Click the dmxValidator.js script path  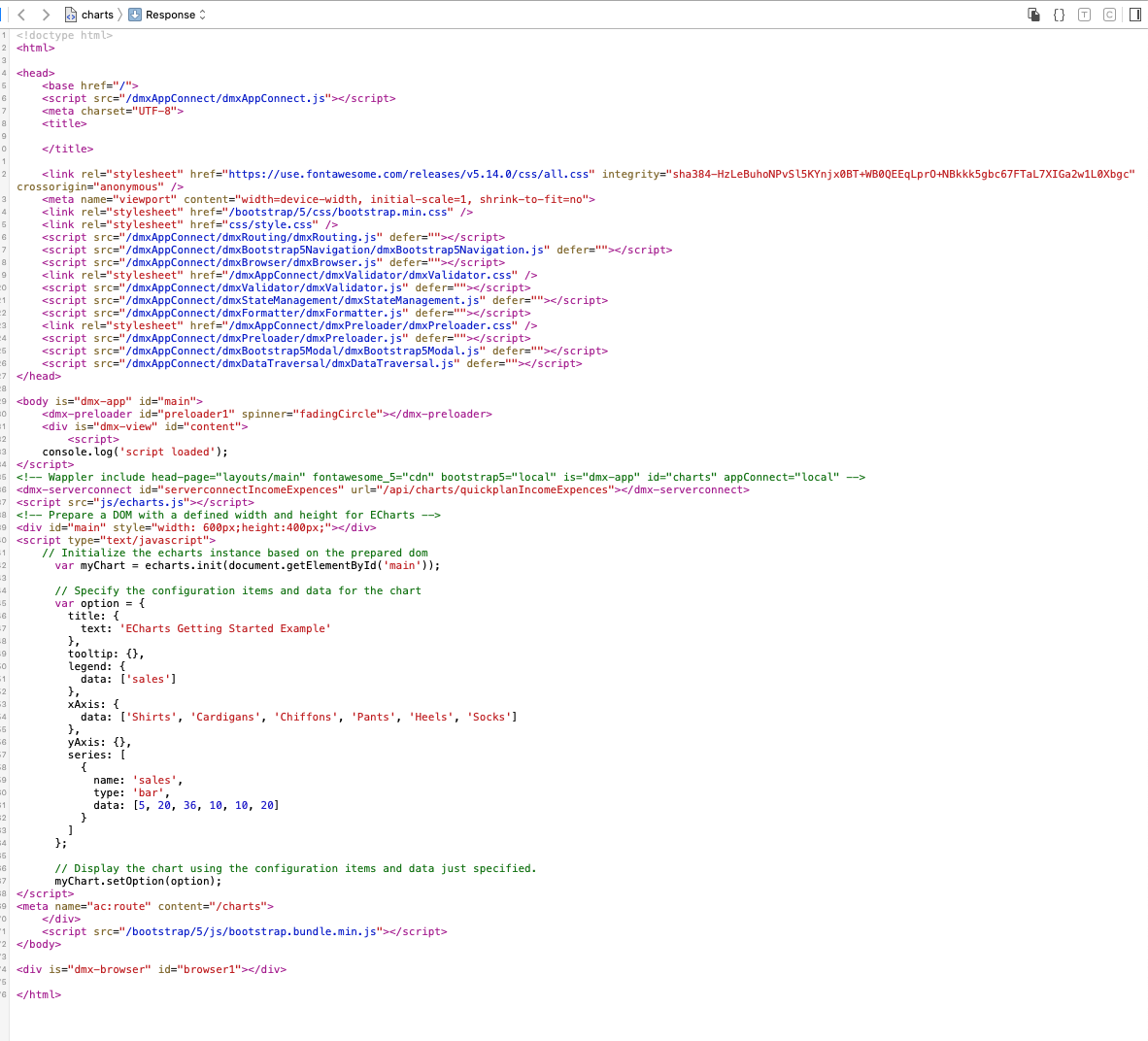(264, 287)
